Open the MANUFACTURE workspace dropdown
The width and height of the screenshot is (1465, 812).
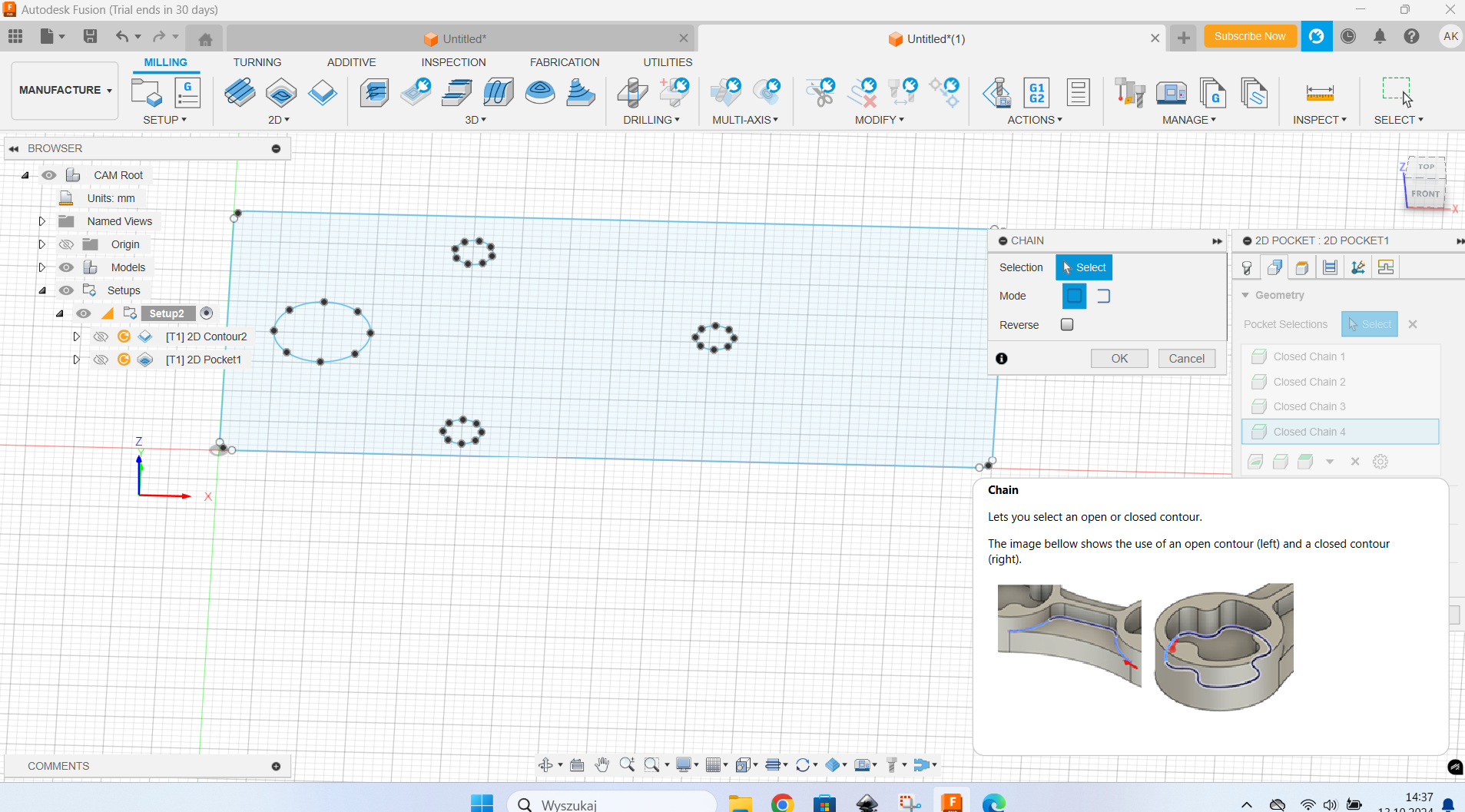coord(65,90)
